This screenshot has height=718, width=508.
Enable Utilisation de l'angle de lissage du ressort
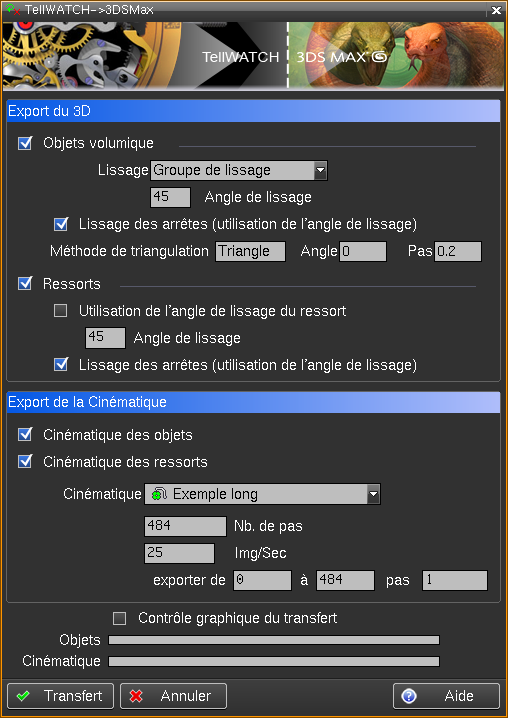coord(60,311)
